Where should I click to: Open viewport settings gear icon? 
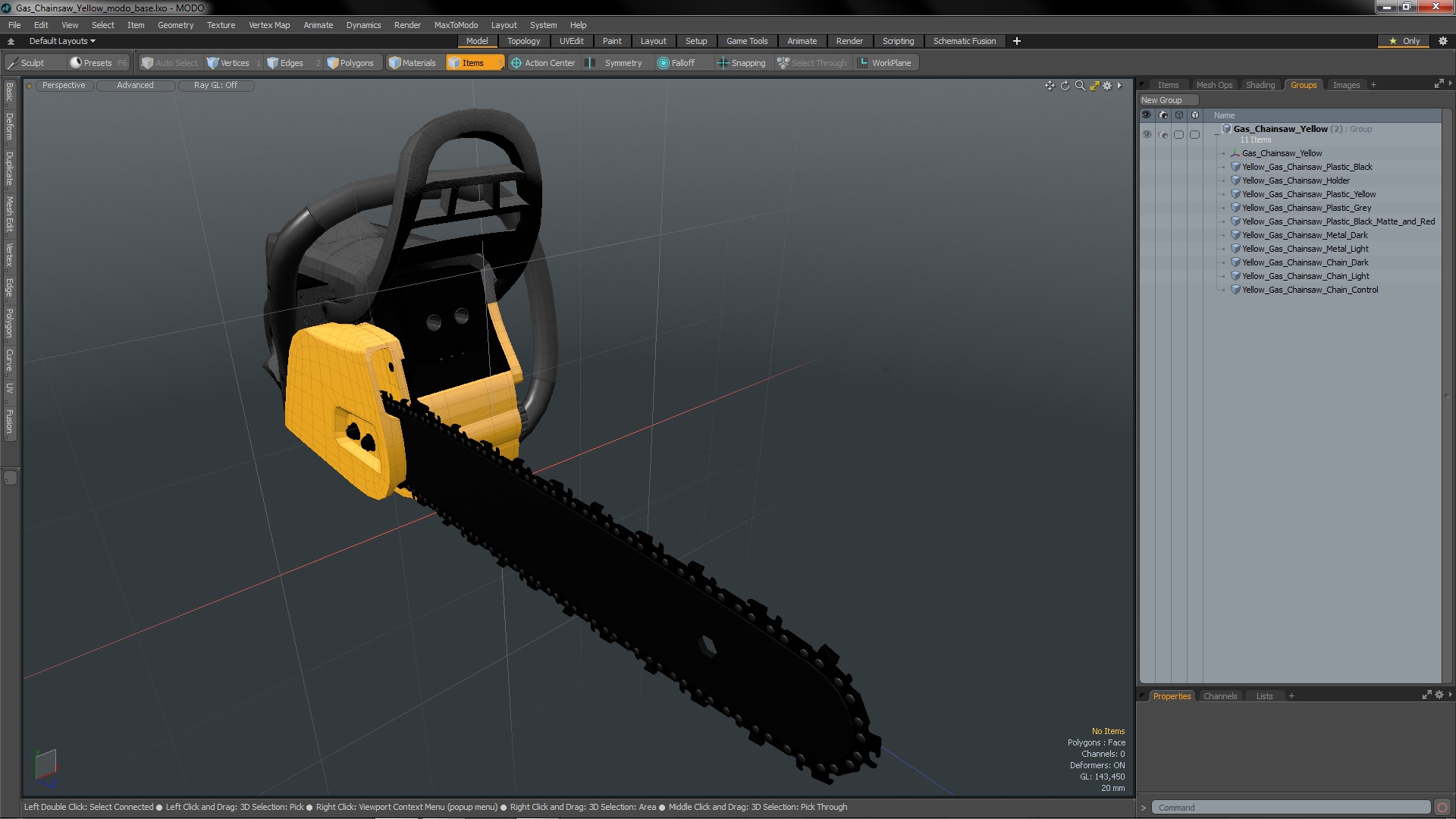[1107, 86]
